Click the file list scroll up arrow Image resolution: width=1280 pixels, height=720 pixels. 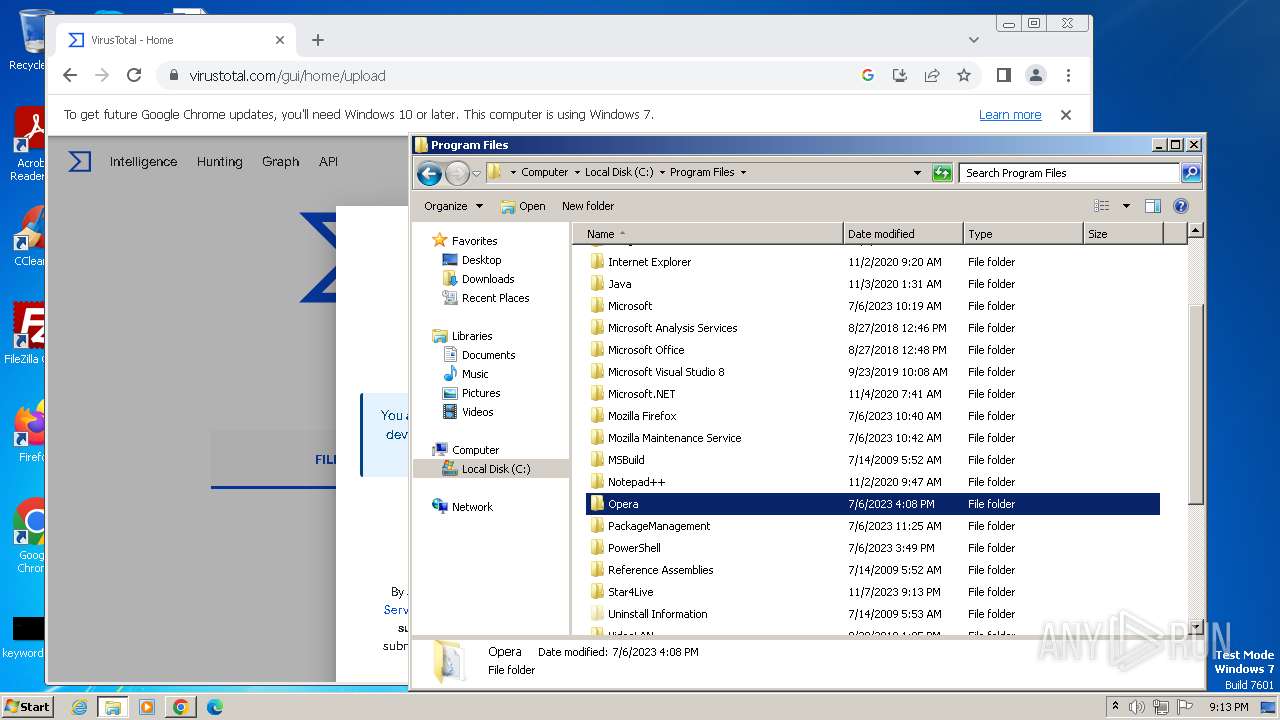pyautogui.click(x=1195, y=231)
